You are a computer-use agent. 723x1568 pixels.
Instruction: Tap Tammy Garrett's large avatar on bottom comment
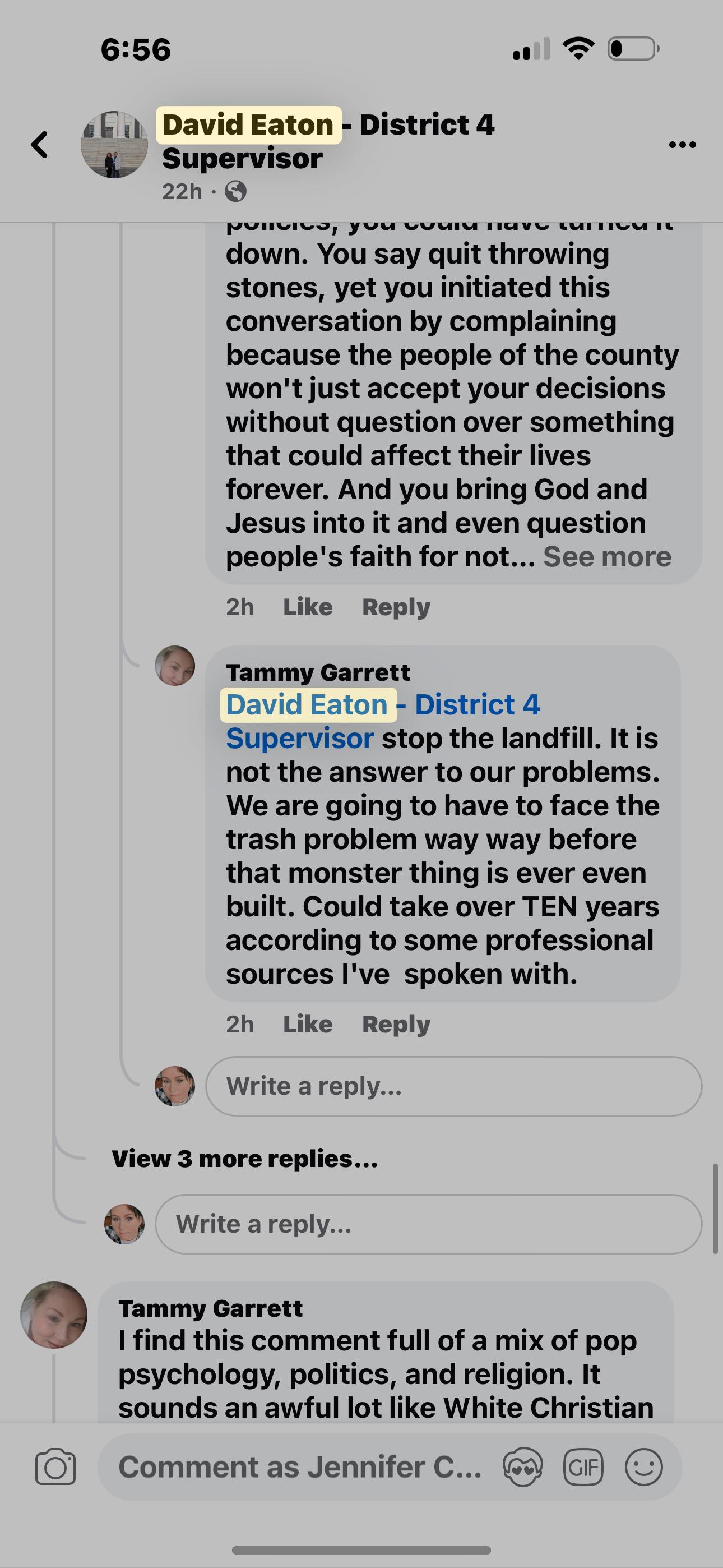(54, 1316)
